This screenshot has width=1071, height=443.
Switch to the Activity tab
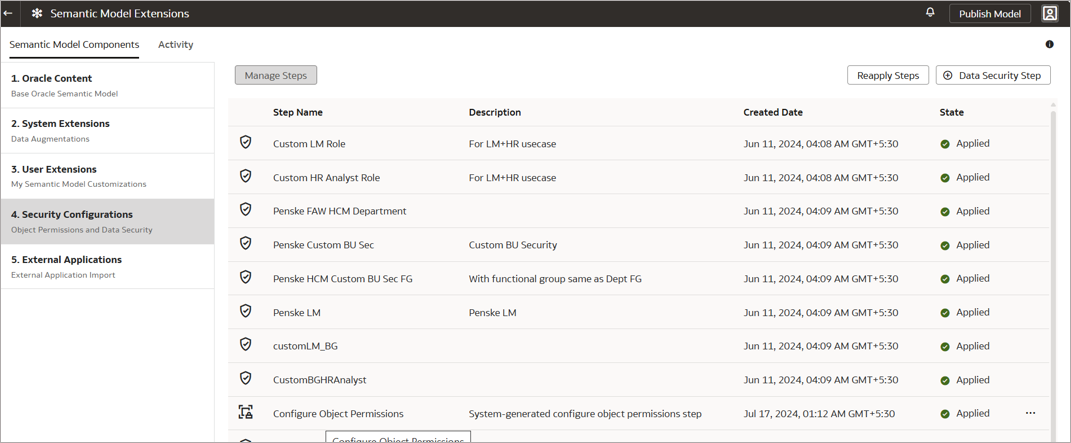tap(176, 44)
